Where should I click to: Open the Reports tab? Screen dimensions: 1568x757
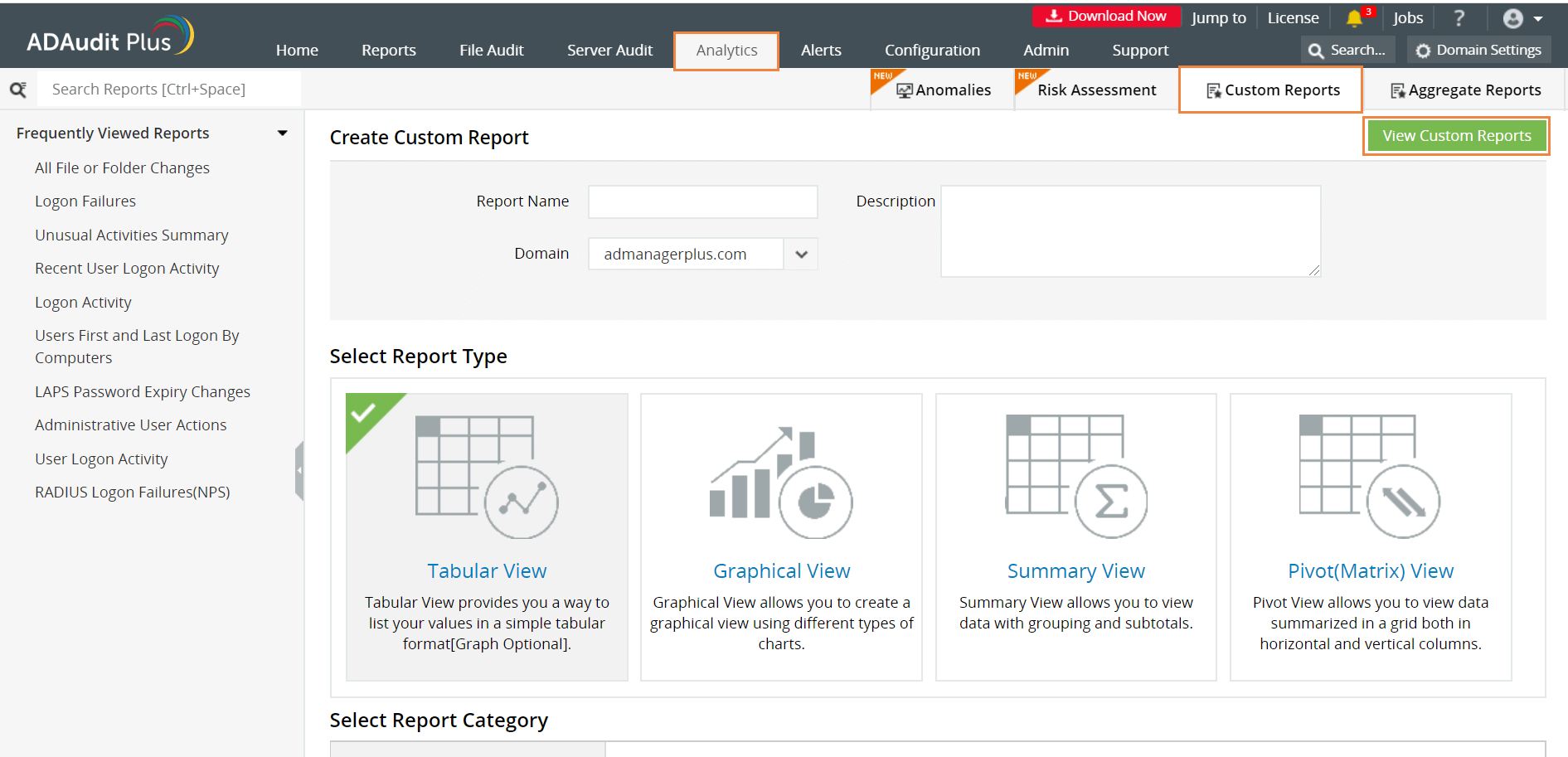click(x=389, y=51)
